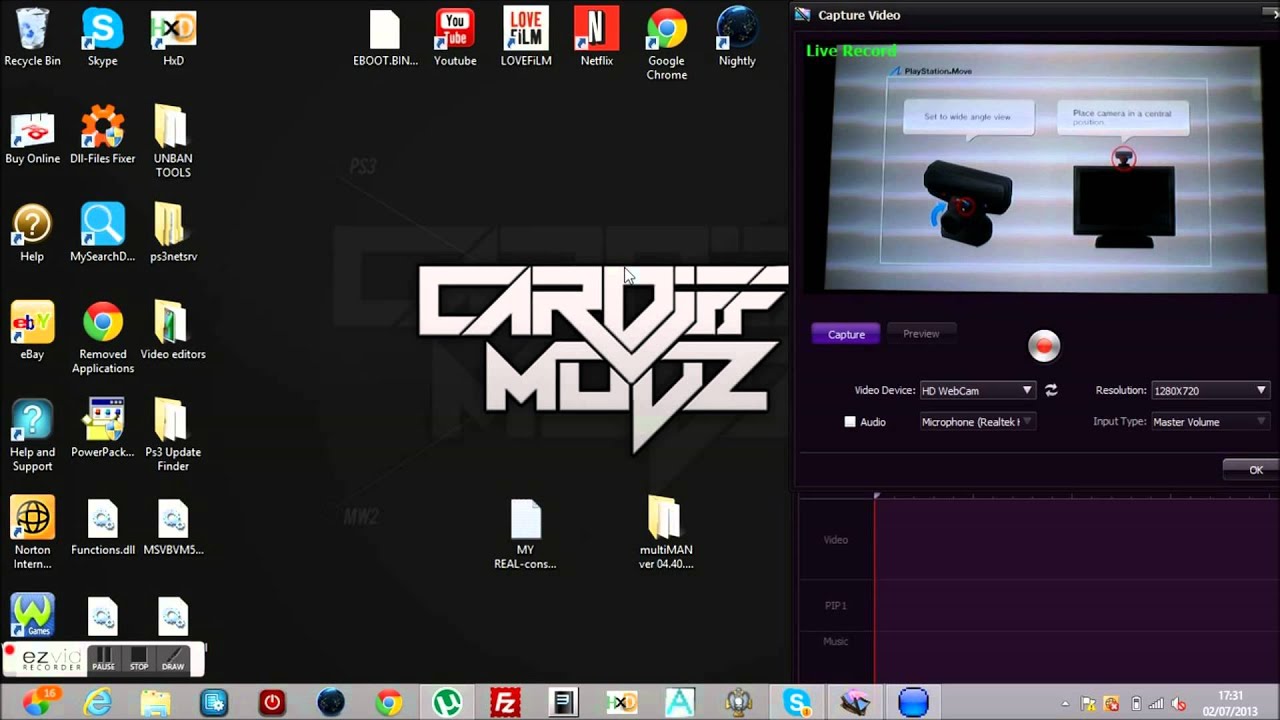Switch to the Capture tab
1280x720 pixels.
pos(846,334)
